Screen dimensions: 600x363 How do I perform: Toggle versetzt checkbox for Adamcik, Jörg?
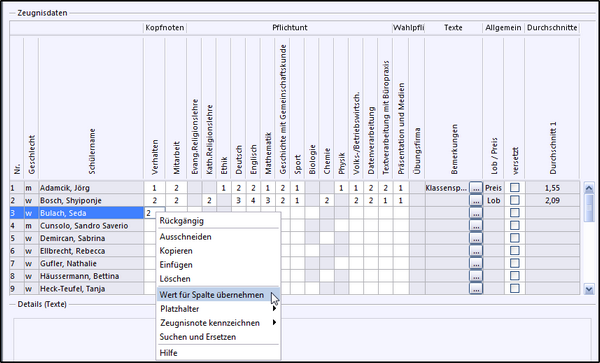[515, 188]
